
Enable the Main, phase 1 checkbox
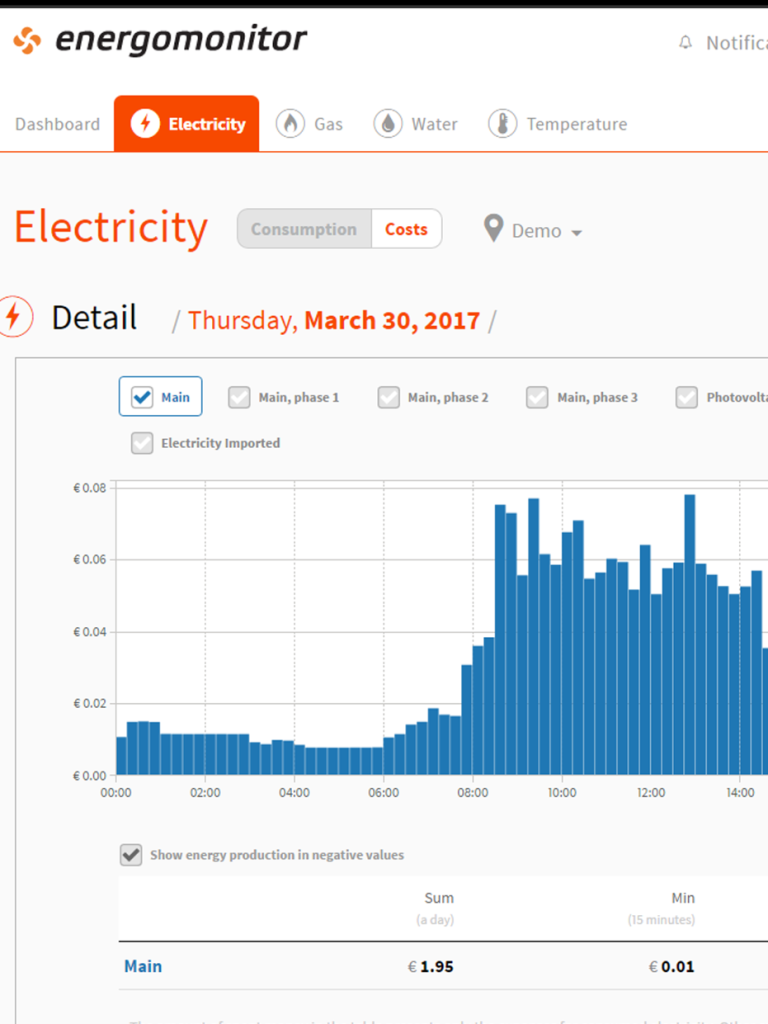(x=239, y=397)
